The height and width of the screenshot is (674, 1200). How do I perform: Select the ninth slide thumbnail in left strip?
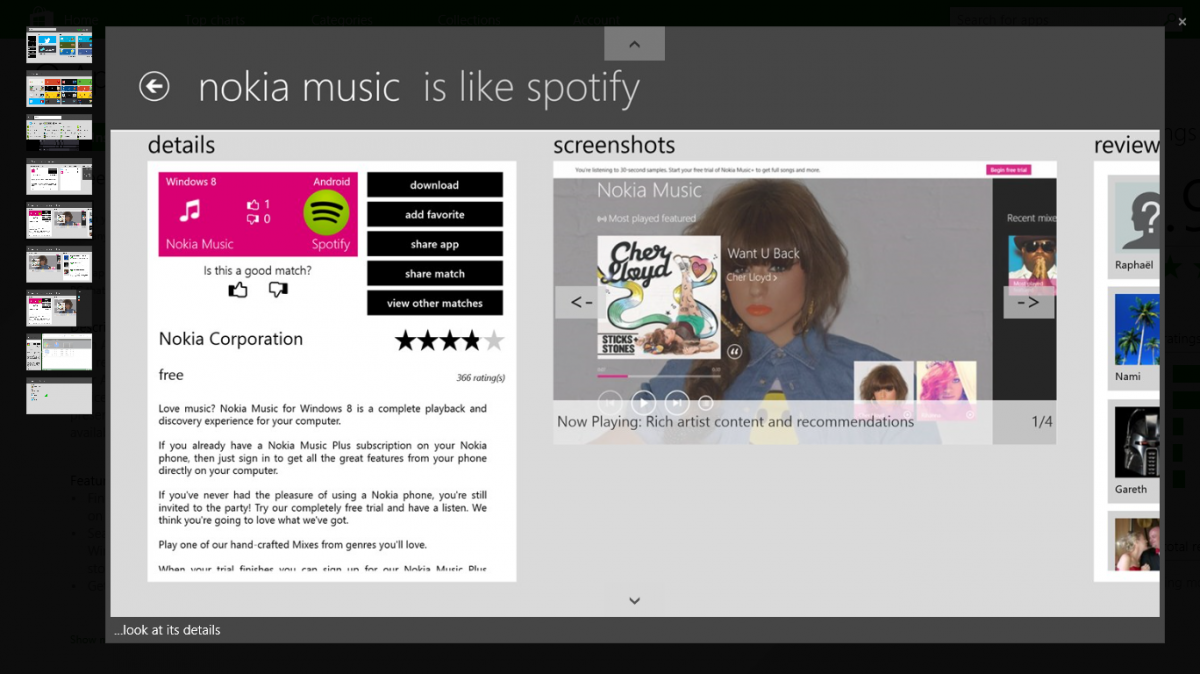(x=59, y=396)
